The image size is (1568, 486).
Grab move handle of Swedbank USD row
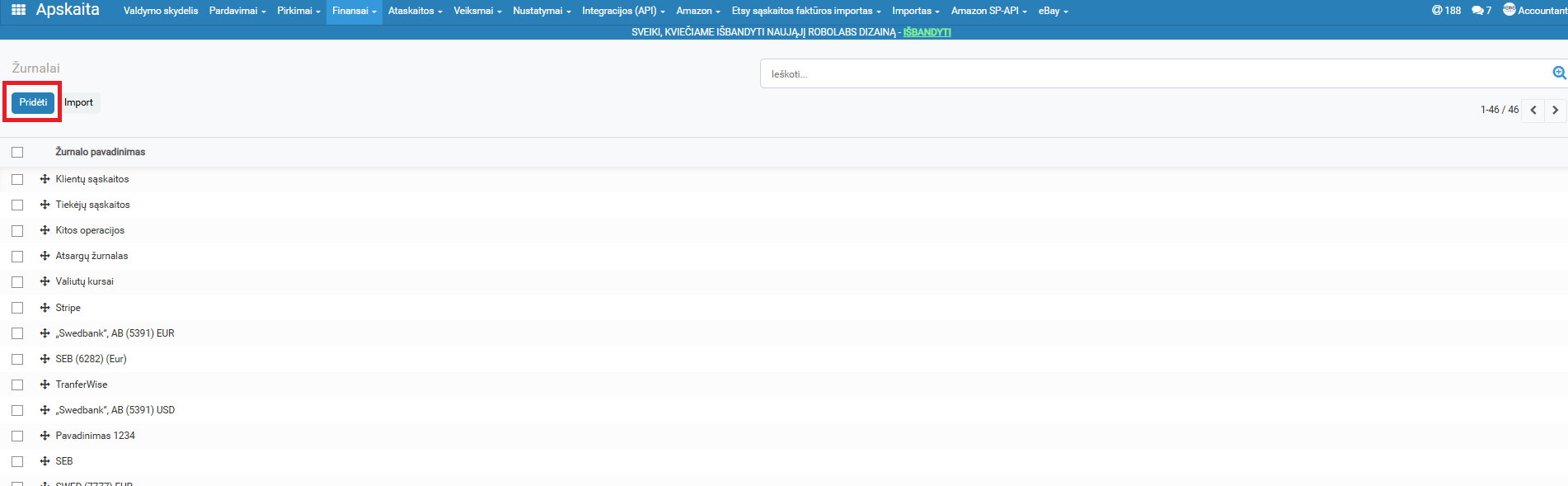pyautogui.click(x=45, y=410)
